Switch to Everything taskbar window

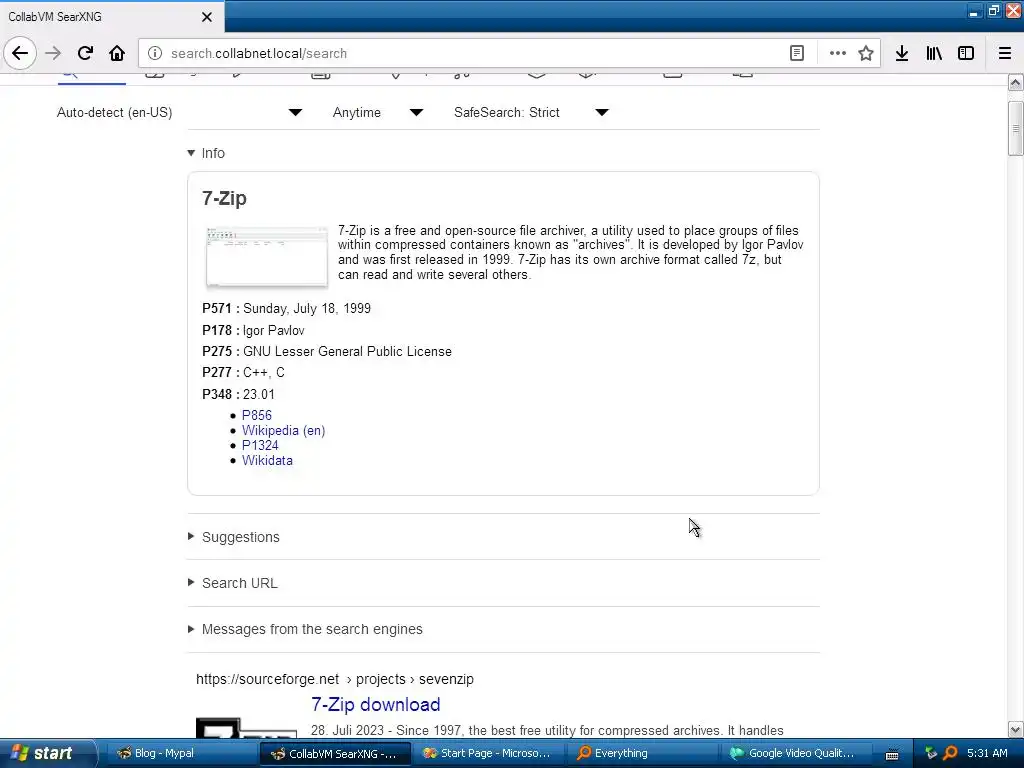coord(641,753)
